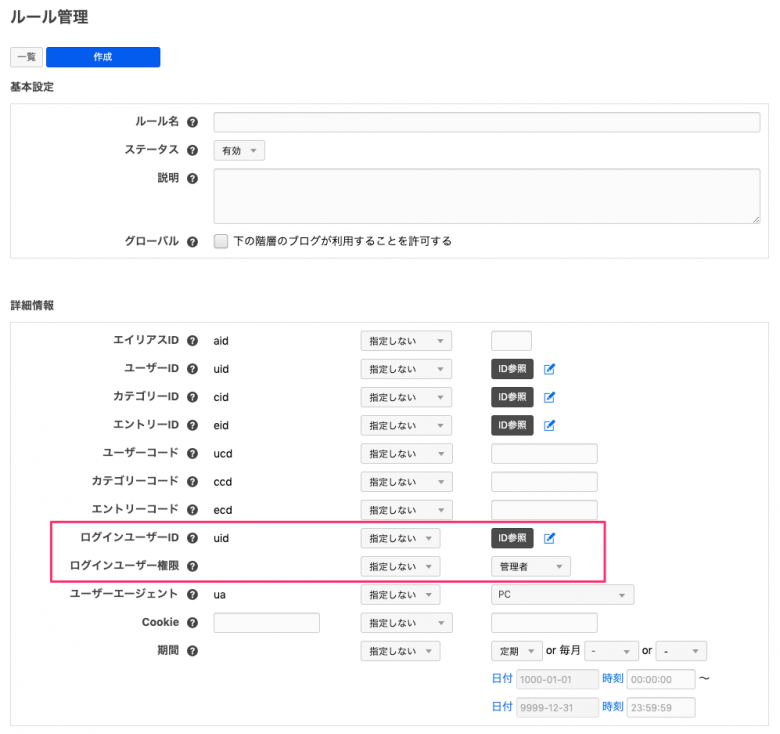Open the 管理者 permission dropdown

[x=530, y=567]
